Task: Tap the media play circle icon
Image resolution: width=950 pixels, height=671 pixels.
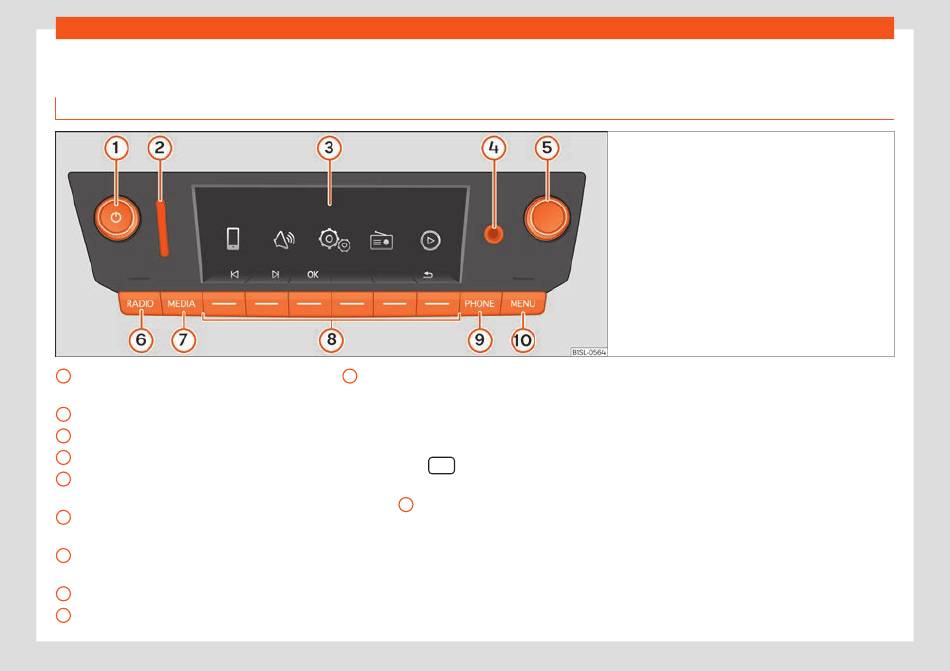Action: (x=430, y=240)
